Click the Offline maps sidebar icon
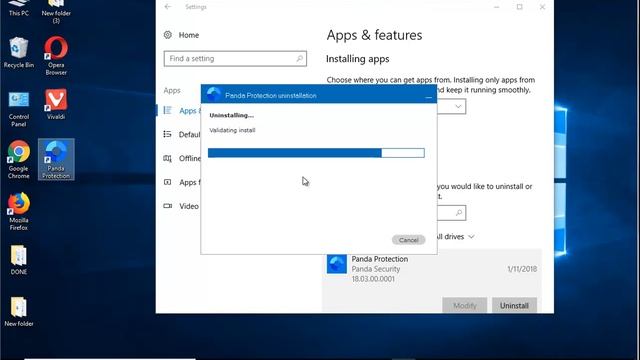This screenshot has width=640, height=360. [x=167, y=158]
